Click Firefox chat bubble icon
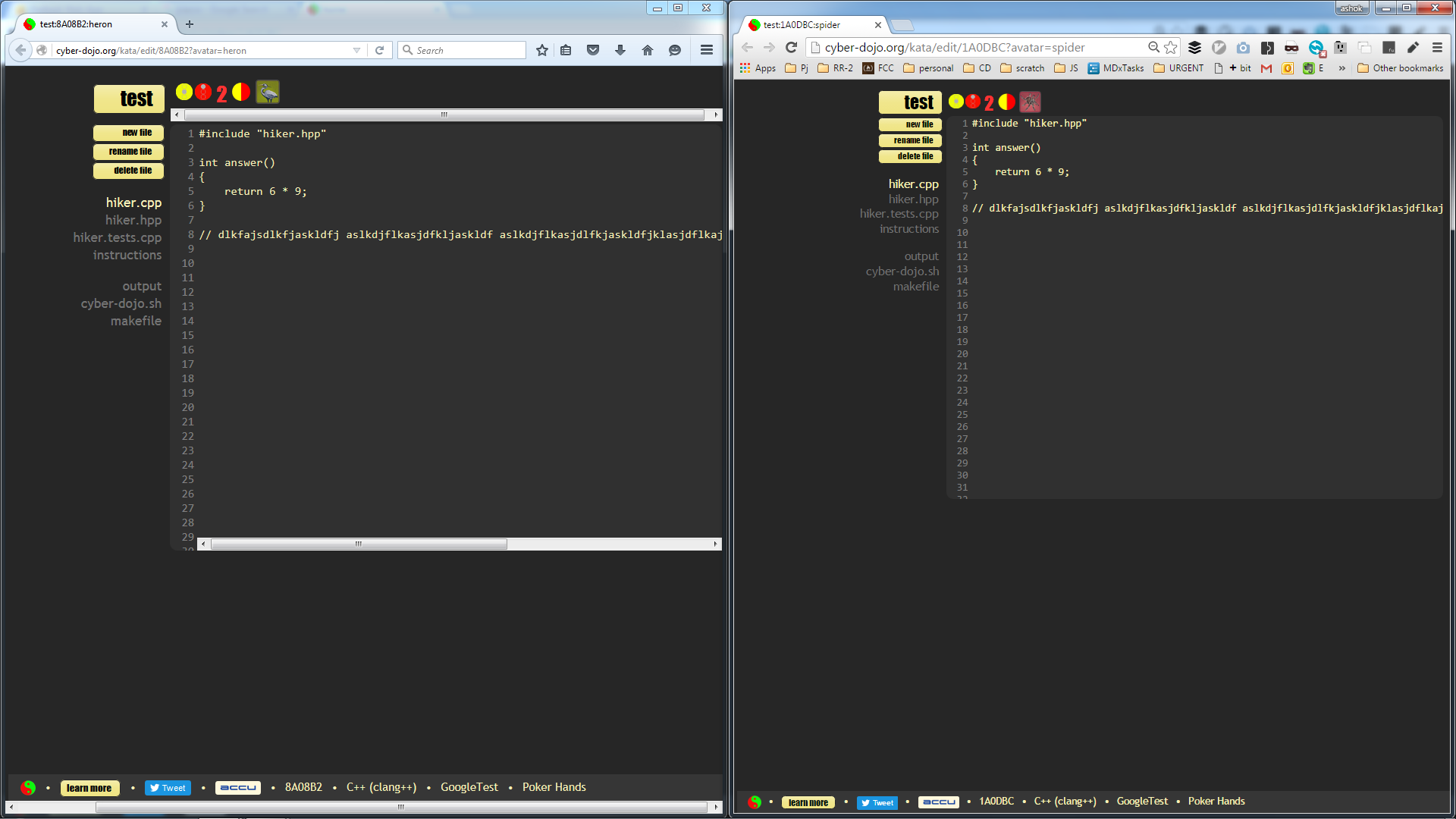The width and height of the screenshot is (1456, 819). (675, 50)
